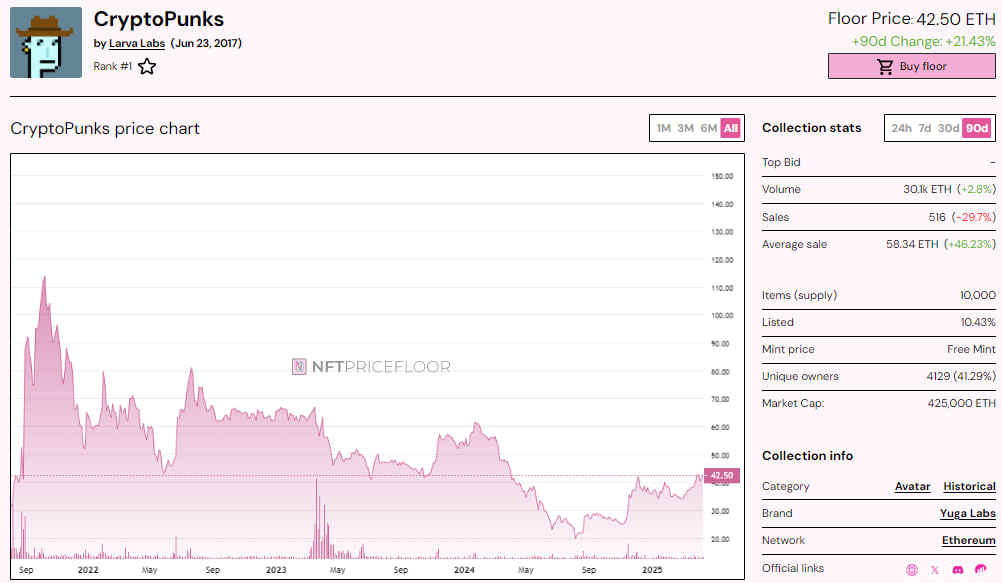
Task: Switch chart range to 6M
Action: [708, 128]
